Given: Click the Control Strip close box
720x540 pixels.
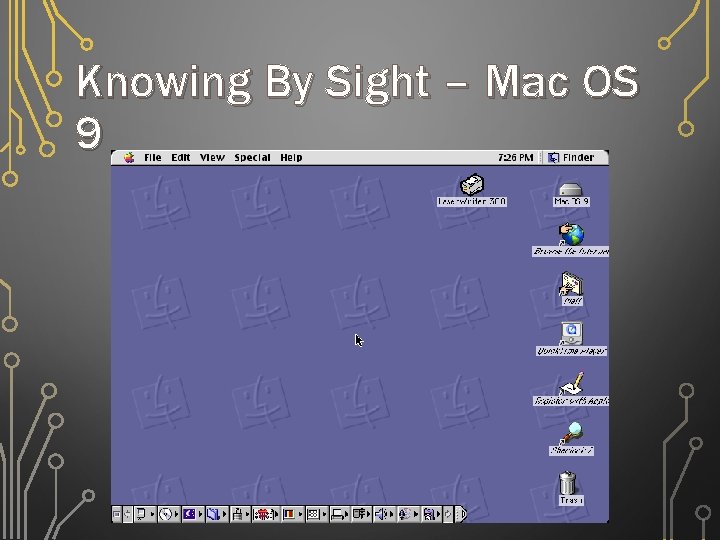Looking at the screenshot, I should click(117, 514).
